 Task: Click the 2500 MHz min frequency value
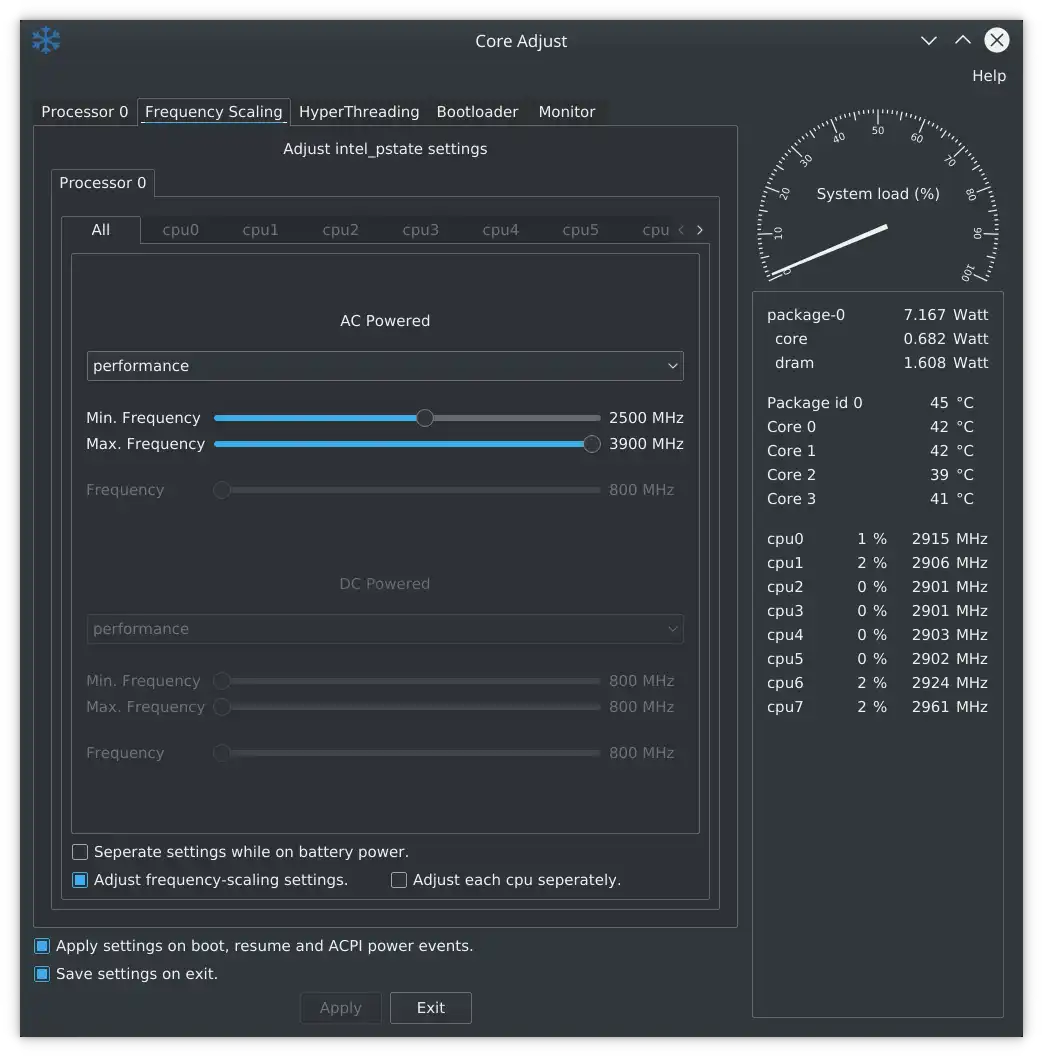click(x=646, y=418)
